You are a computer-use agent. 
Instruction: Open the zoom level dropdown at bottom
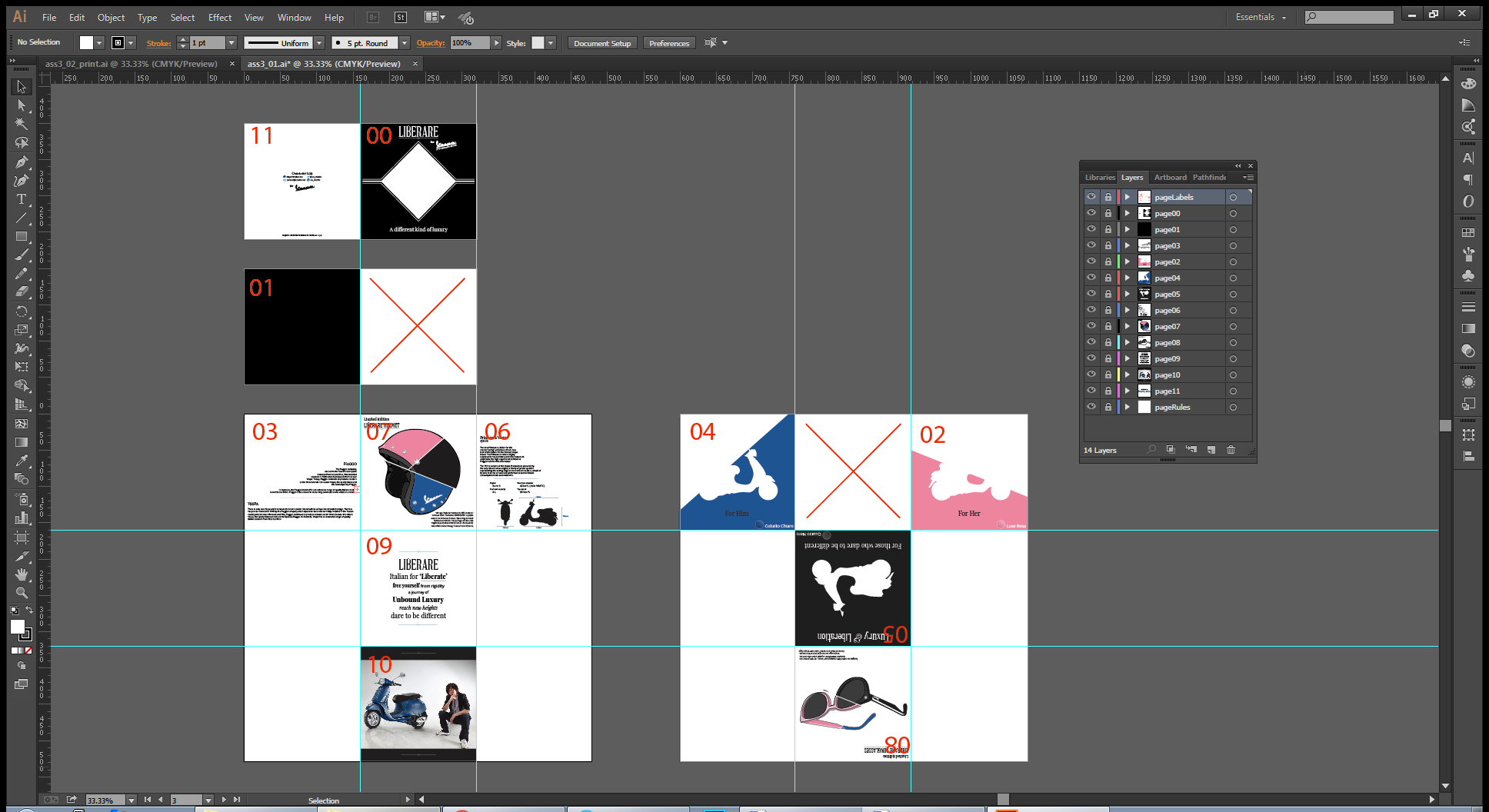(132, 800)
